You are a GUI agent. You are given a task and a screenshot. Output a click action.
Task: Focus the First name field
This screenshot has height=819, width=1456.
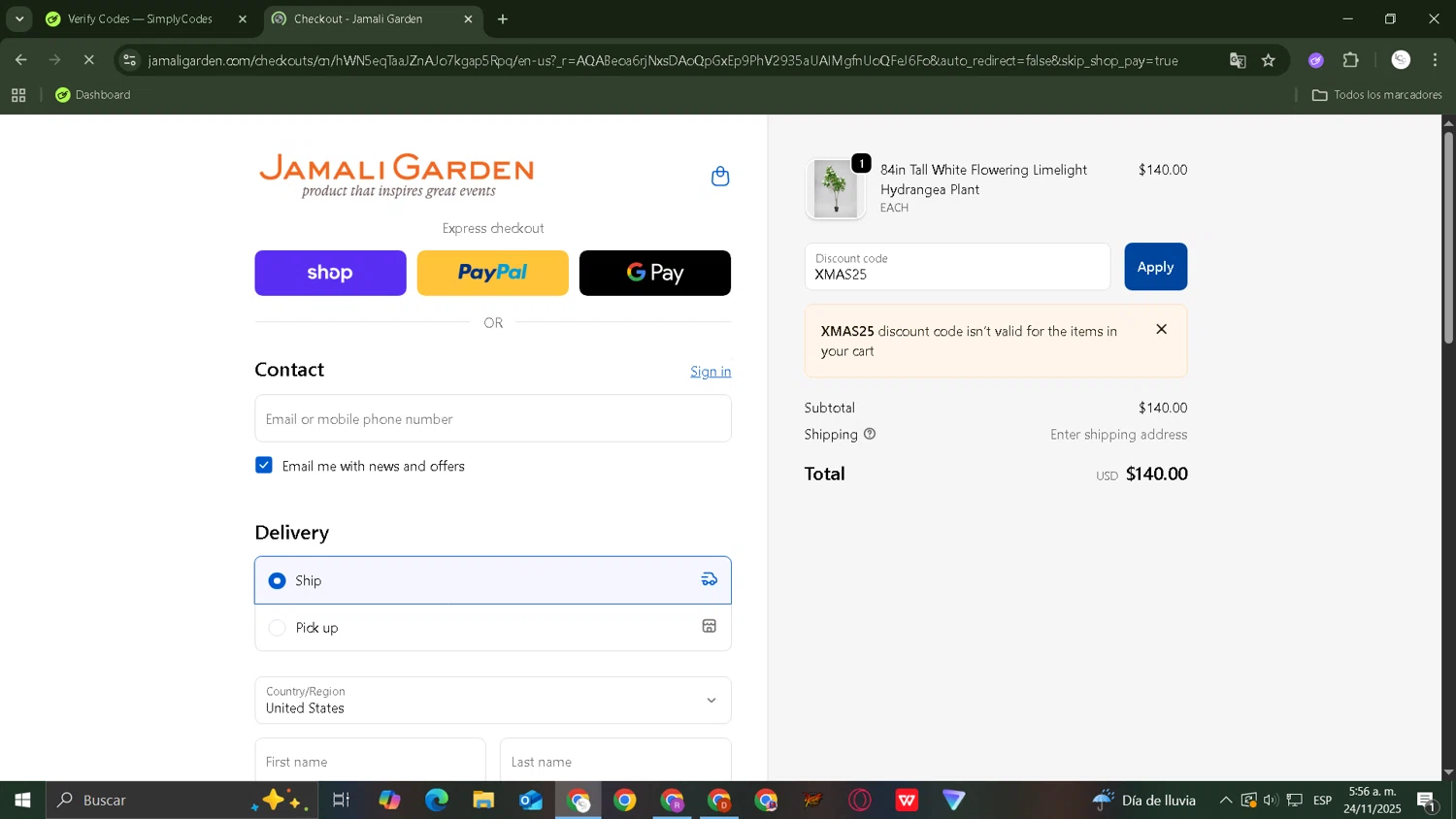(x=370, y=760)
